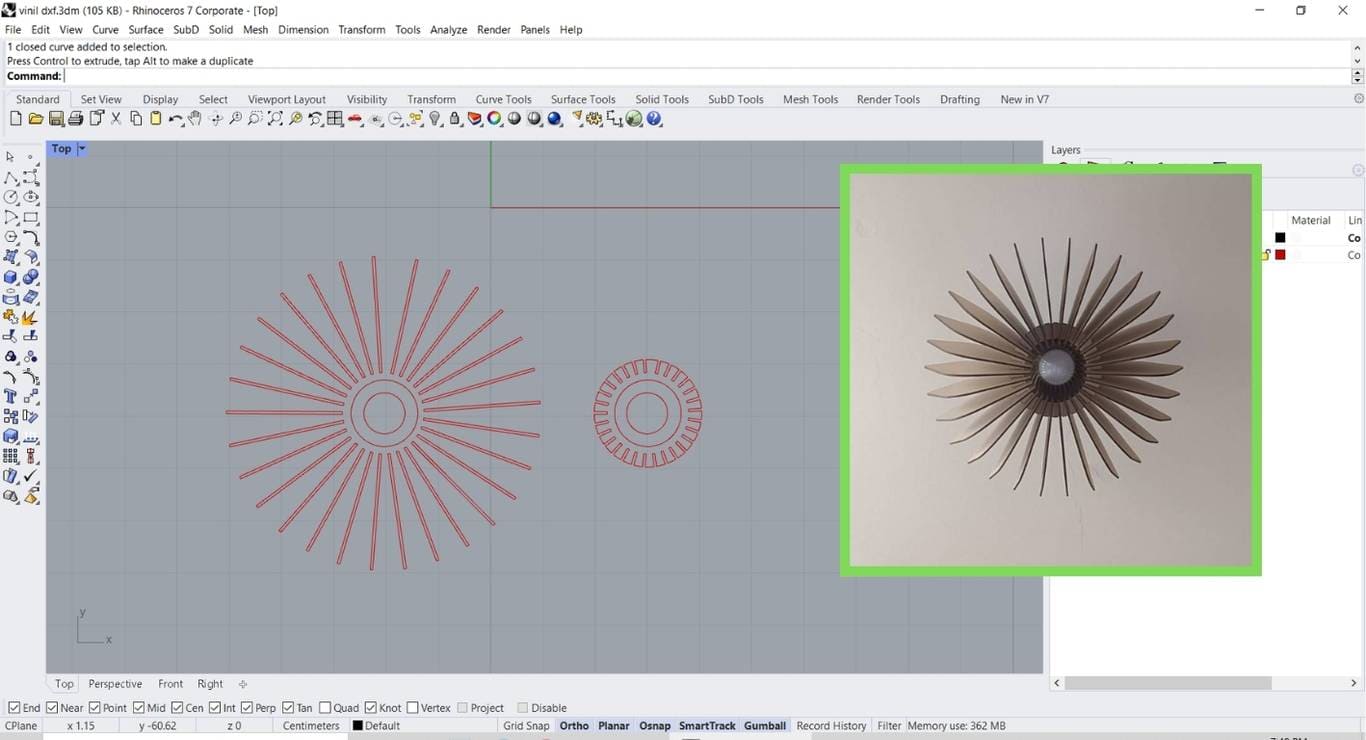Switch to the Perspective viewport tab
Screen dimensions: 1366x740
[x=115, y=684]
